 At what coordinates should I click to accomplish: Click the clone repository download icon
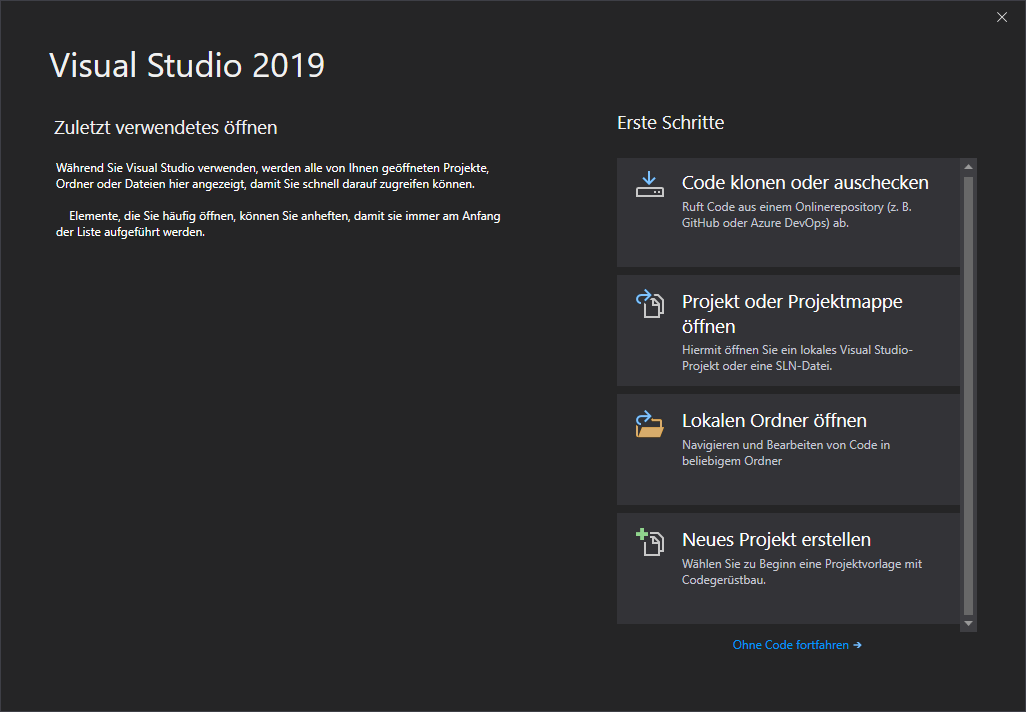[x=650, y=184]
